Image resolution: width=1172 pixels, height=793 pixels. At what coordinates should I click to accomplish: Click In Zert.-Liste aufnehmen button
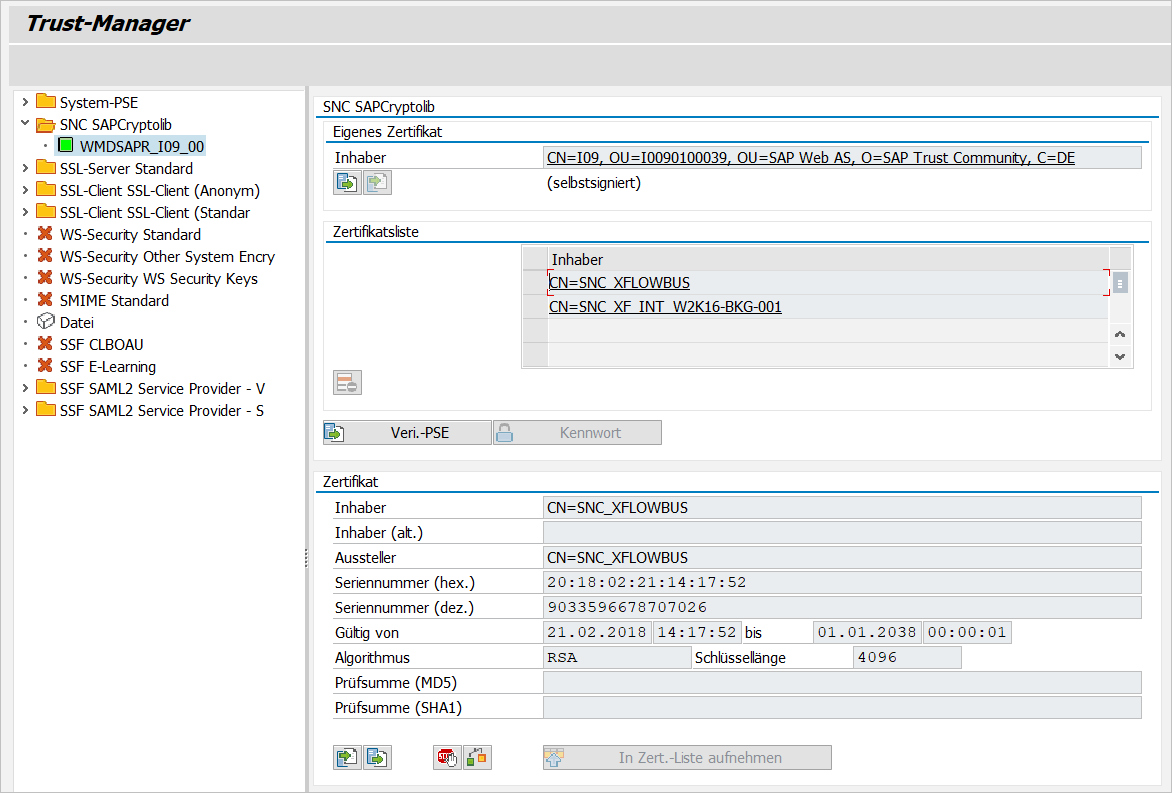pyautogui.click(x=687, y=758)
